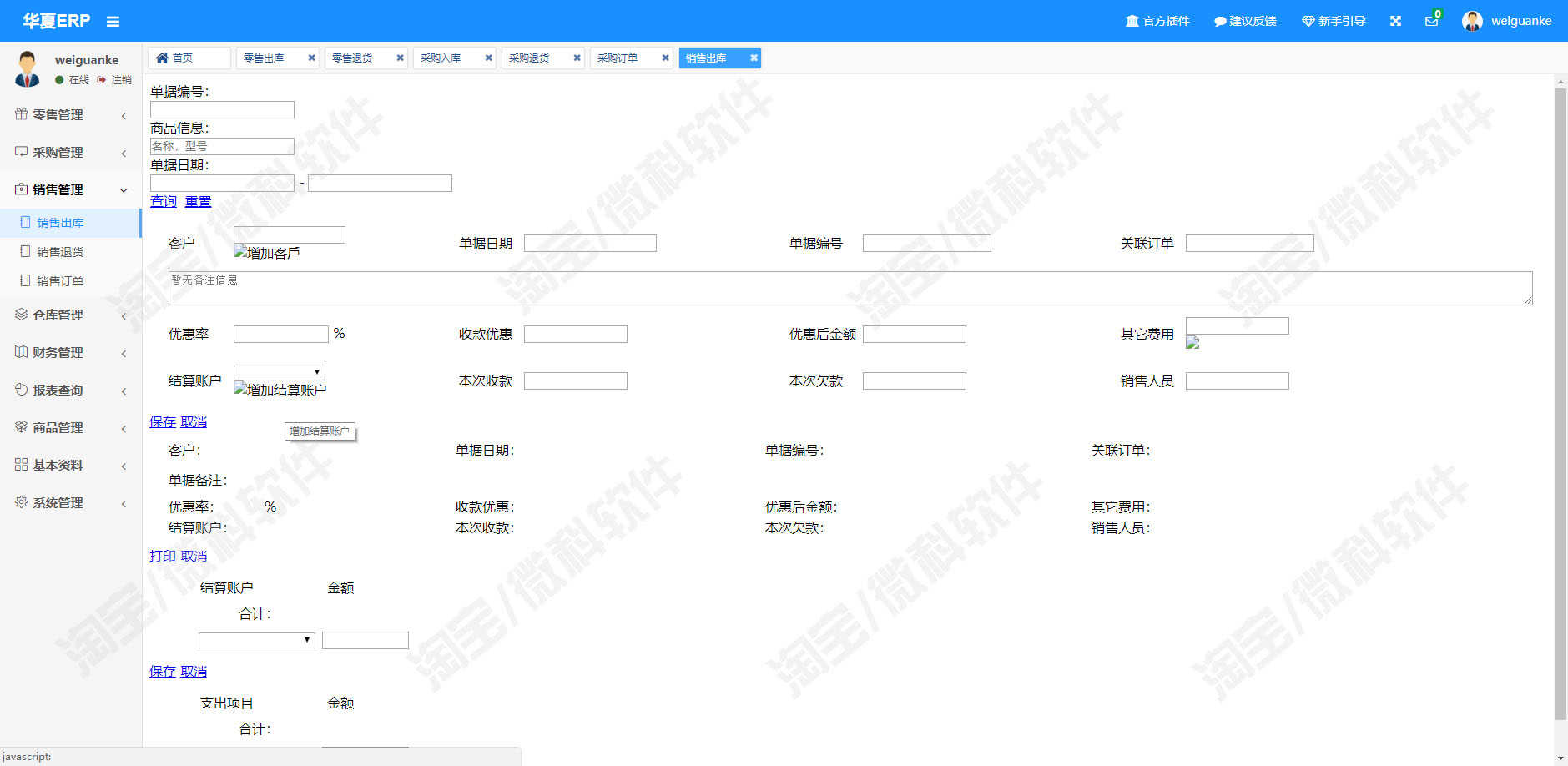Open the 建议反馈 link in the header
1568x766 pixels.
pos(1245,21)
